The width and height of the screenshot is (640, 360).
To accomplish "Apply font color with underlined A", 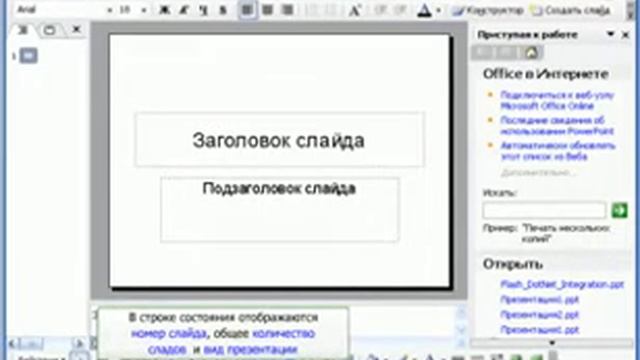I will point(424,10).
